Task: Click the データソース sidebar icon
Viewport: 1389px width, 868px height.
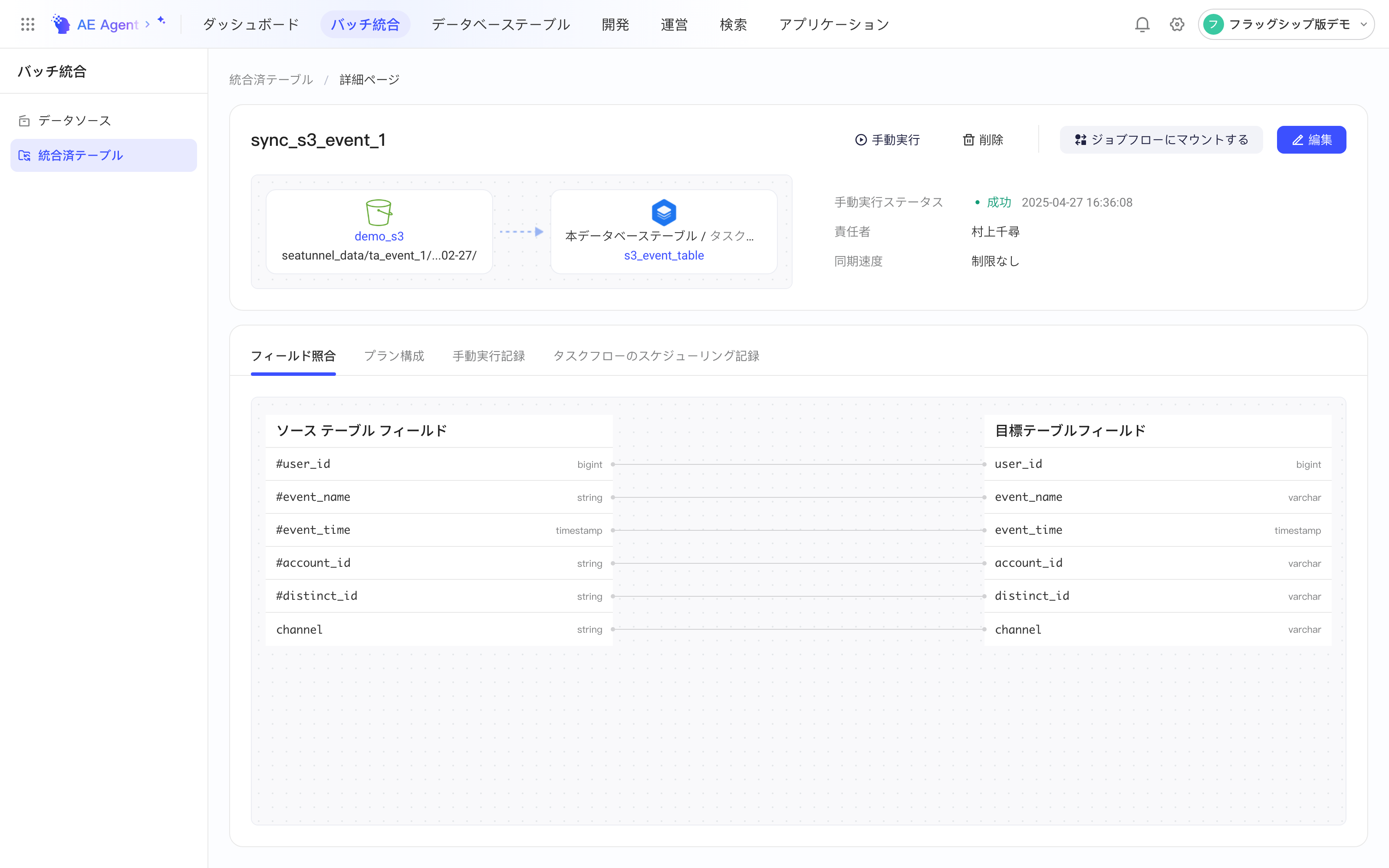Action: click(x=24, y=121)
